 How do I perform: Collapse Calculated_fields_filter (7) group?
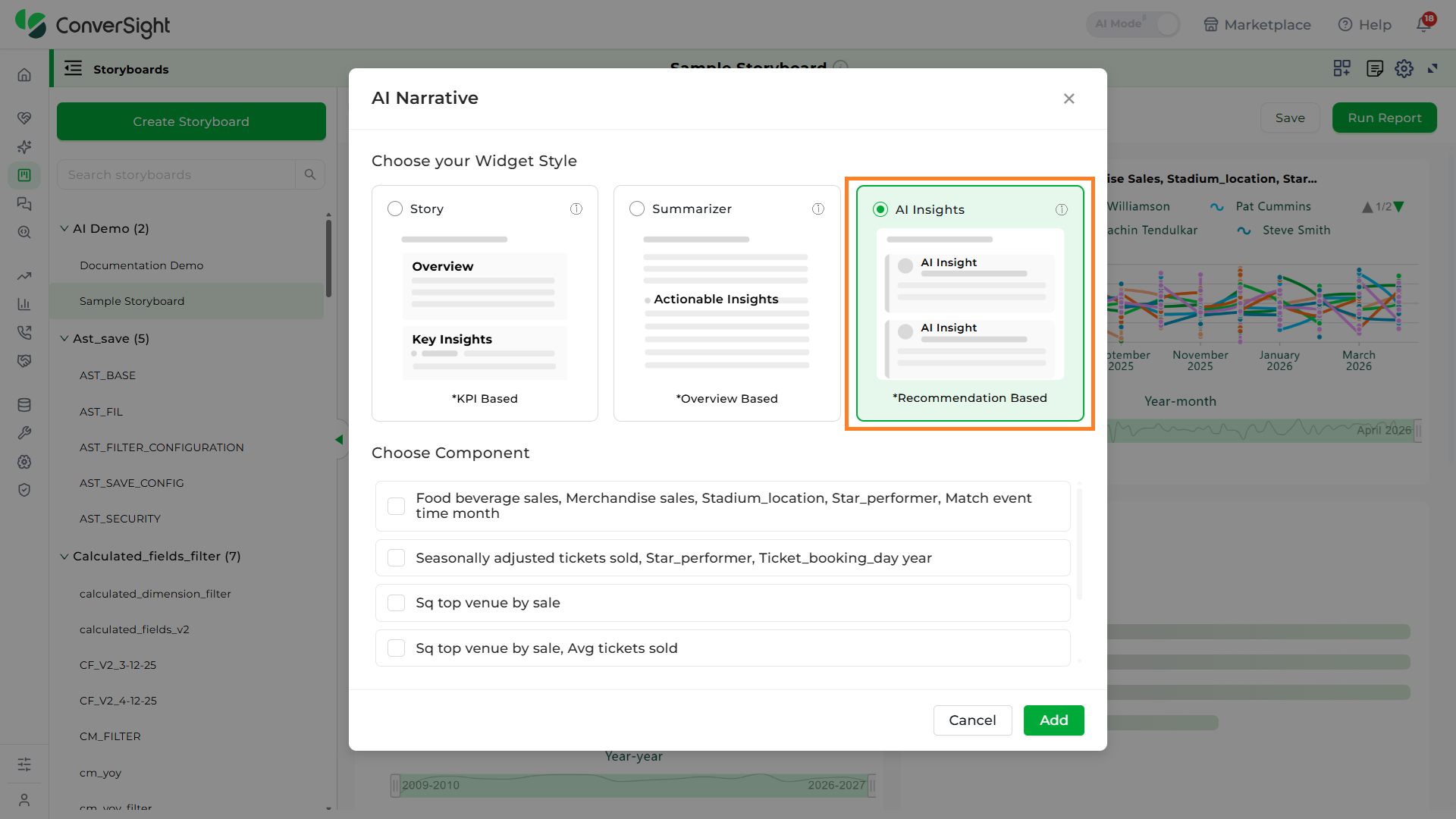point(64,556)
